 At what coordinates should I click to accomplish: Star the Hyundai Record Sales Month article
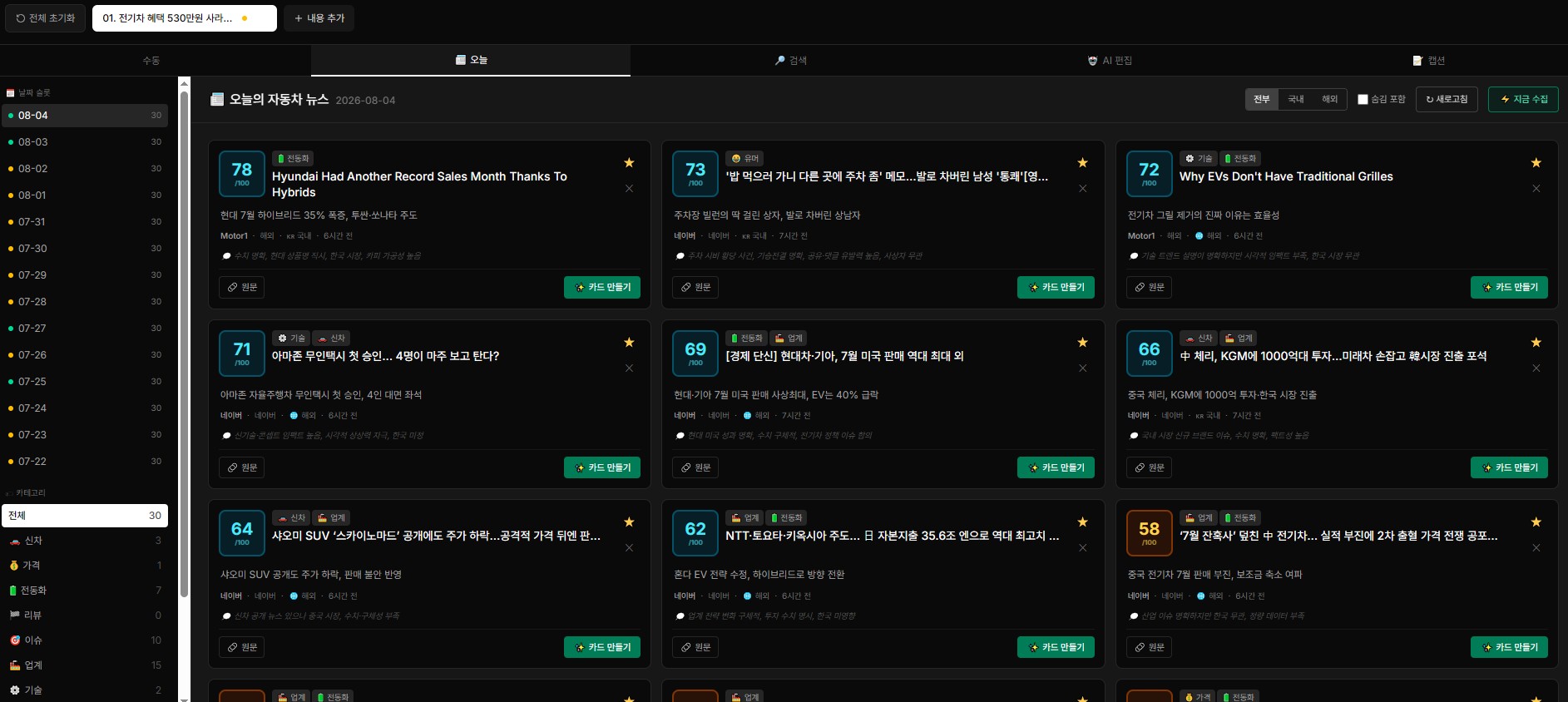[x=629, y=163]
